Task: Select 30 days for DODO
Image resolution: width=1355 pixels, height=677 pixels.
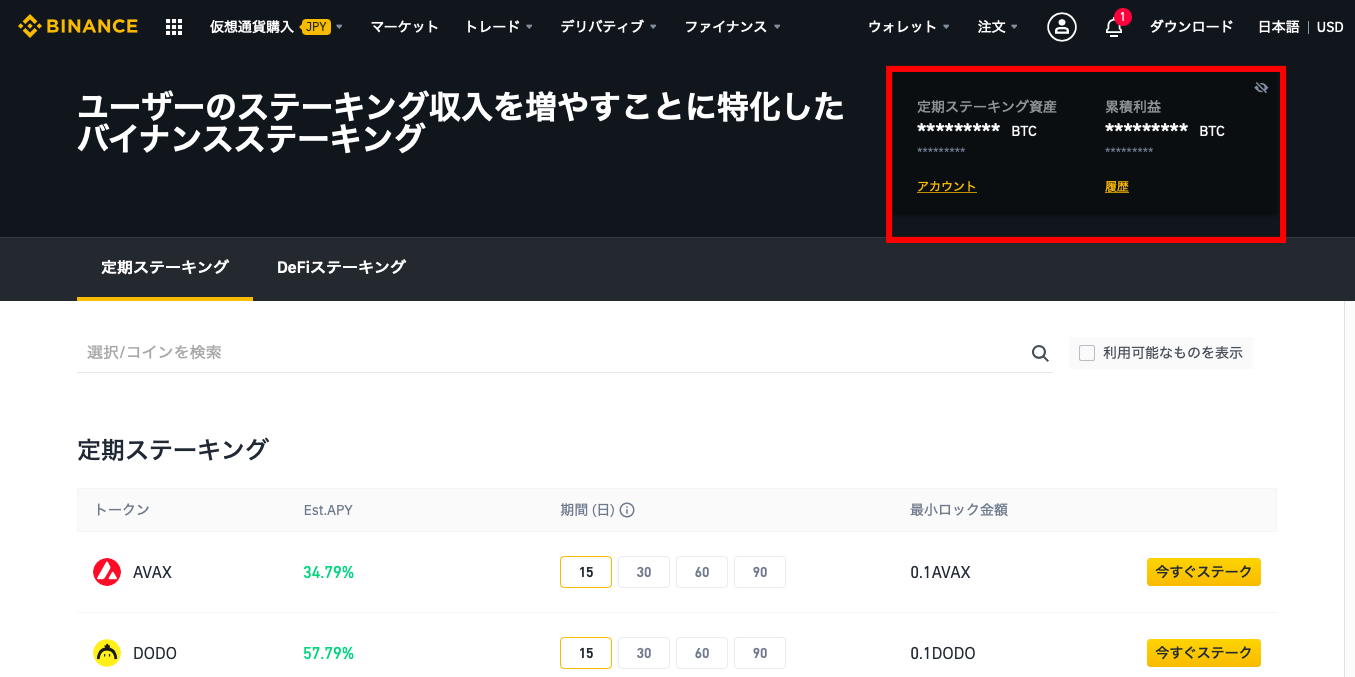Action: tap(644, 653)
